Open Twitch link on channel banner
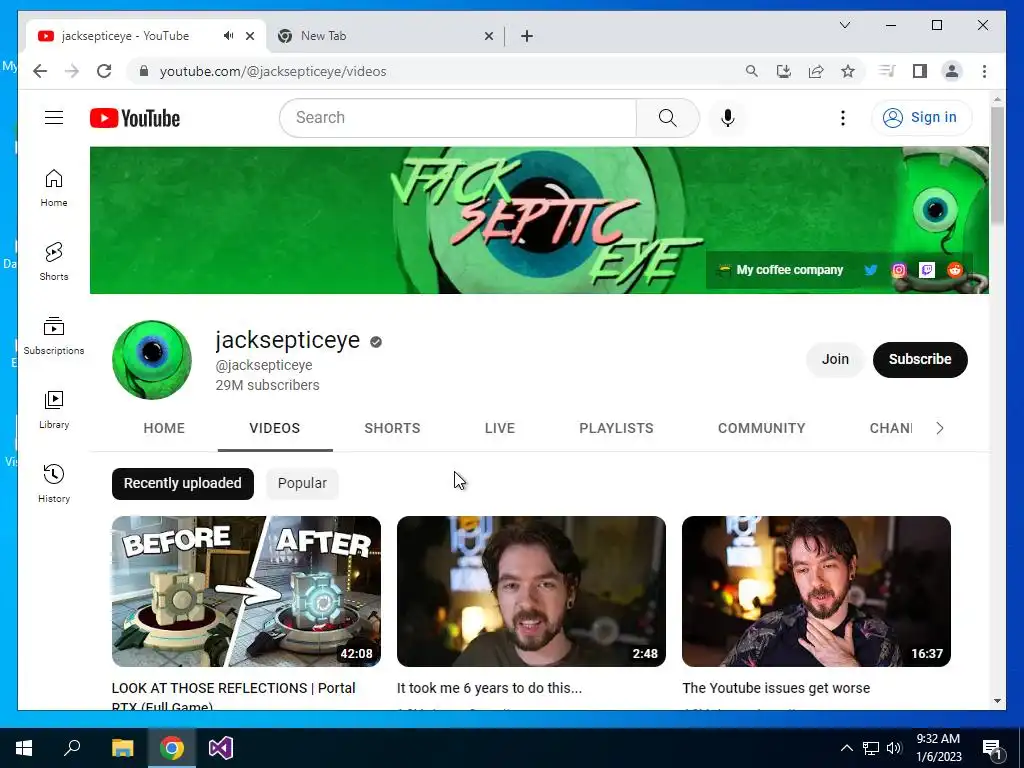The height and width of the screenshot is (768, 1024). point(927,270)
